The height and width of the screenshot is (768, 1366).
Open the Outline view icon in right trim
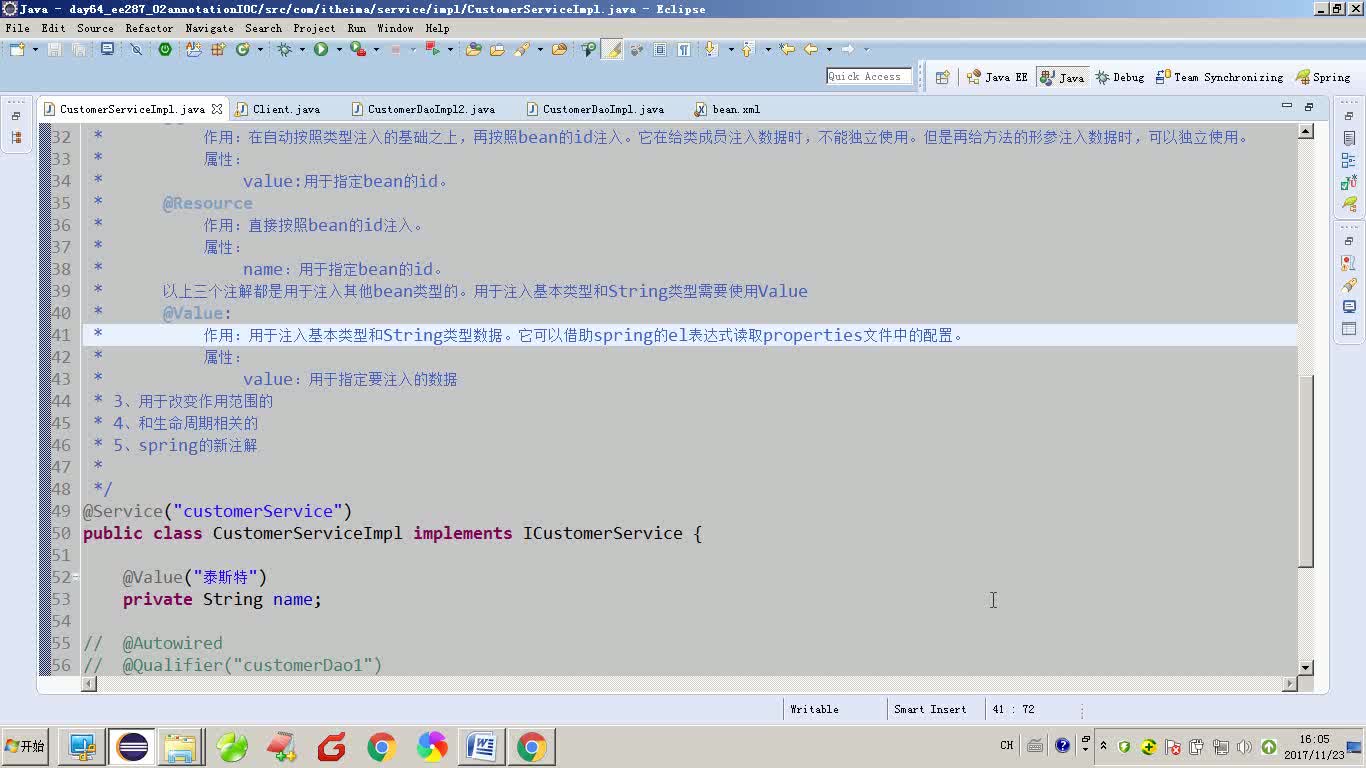tap(1349, 160)
